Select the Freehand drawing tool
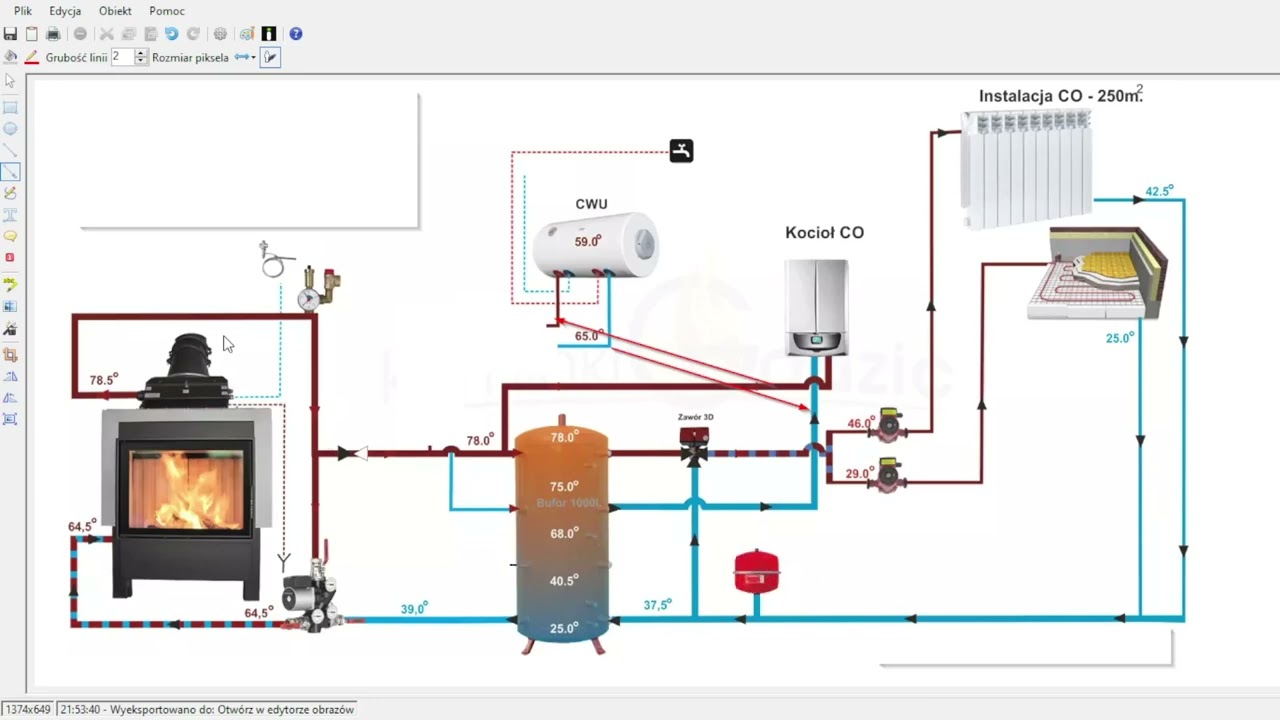The height and width of the screenshot is (720, 1280). tap(10, 192)
